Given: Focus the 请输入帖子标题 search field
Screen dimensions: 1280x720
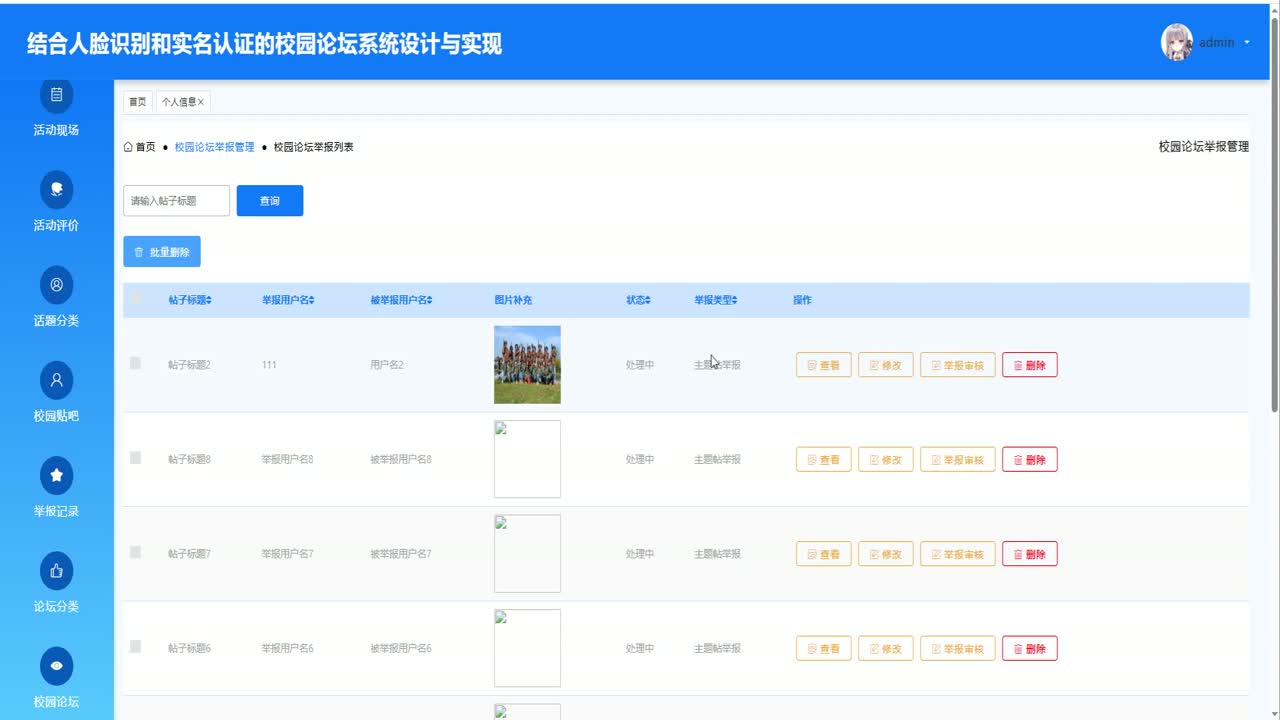Looking at the screenshot, I should pos(176,201).
